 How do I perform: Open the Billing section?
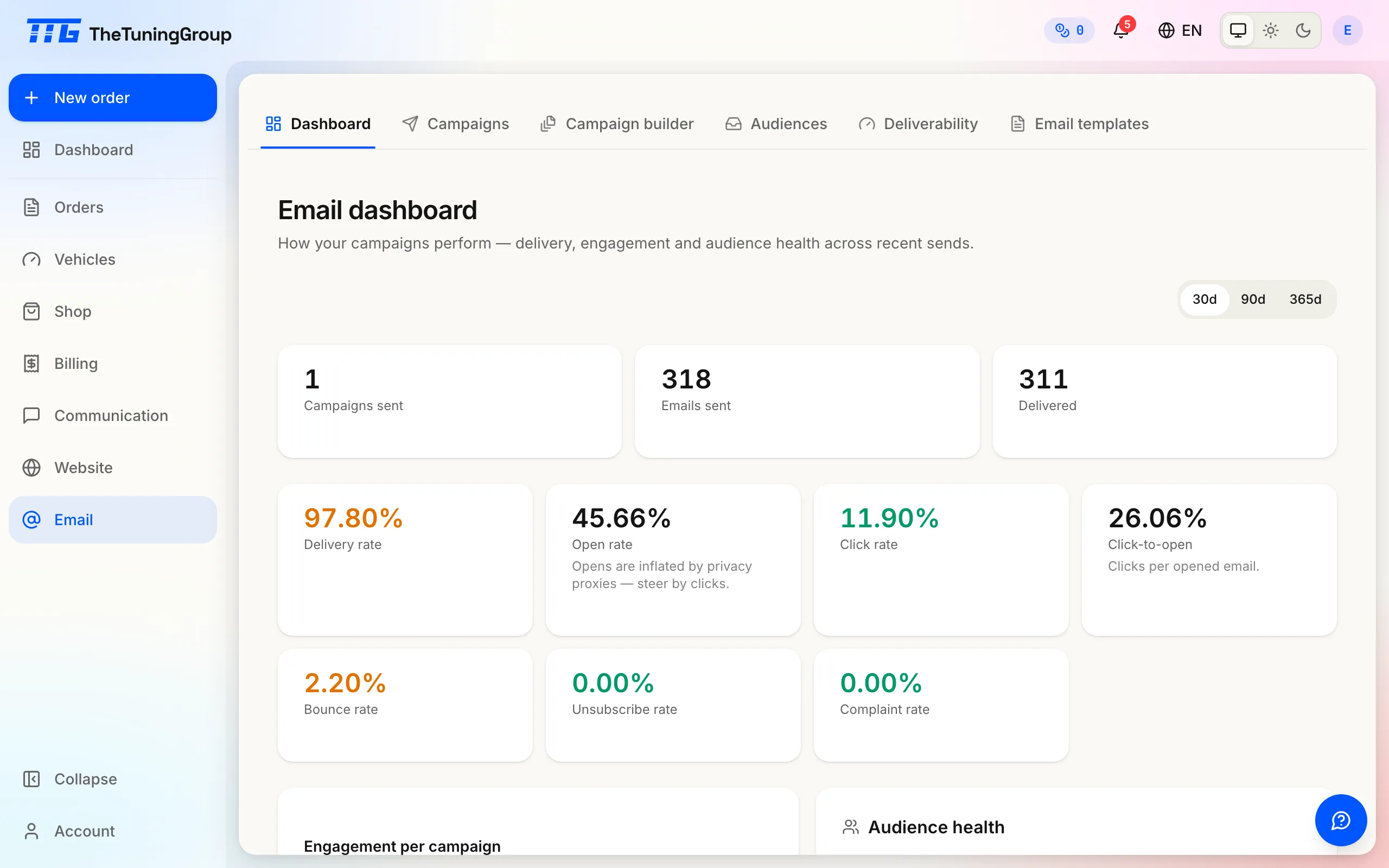coord(112,363)
